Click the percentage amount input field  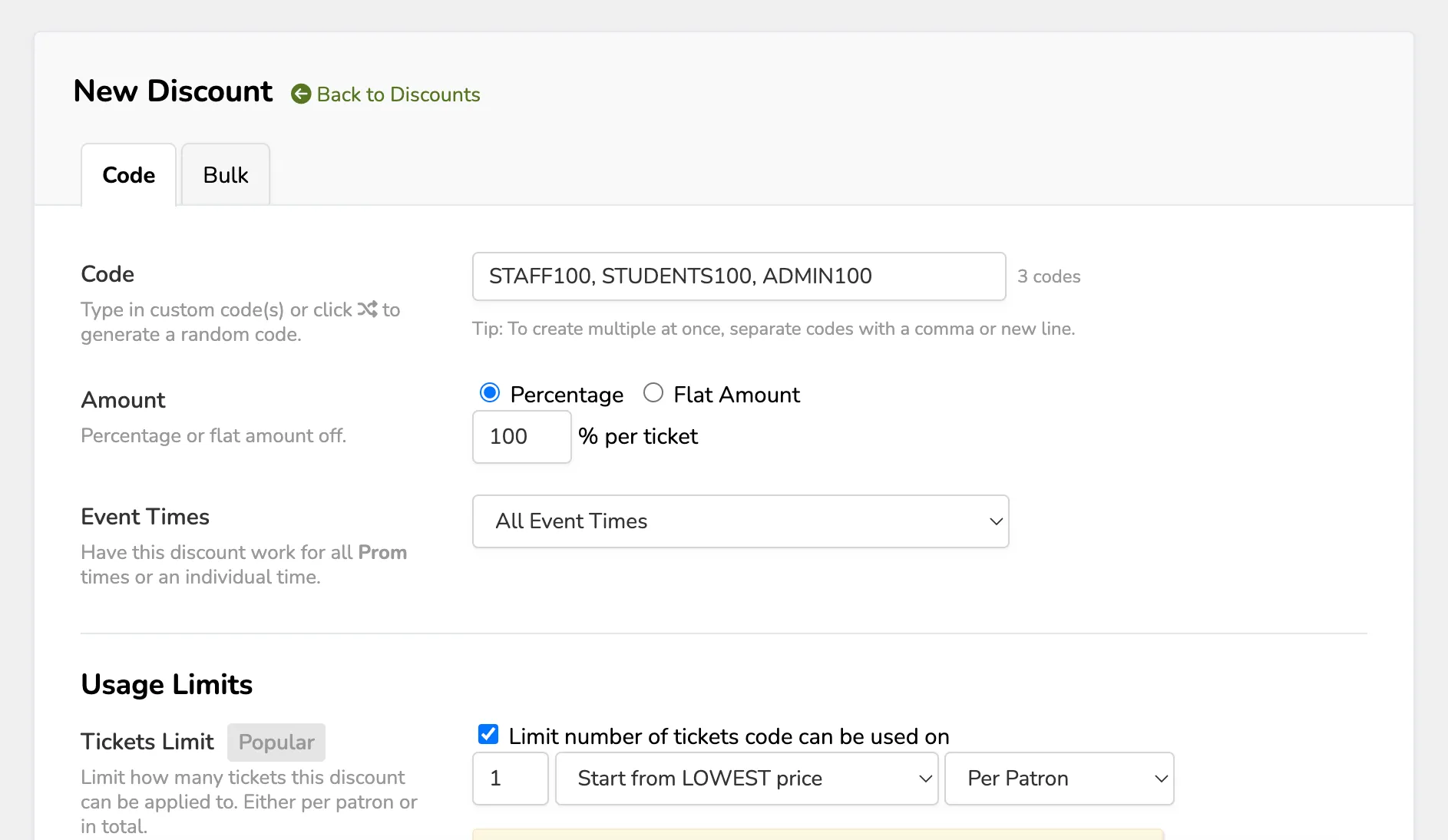pos(522,437)
